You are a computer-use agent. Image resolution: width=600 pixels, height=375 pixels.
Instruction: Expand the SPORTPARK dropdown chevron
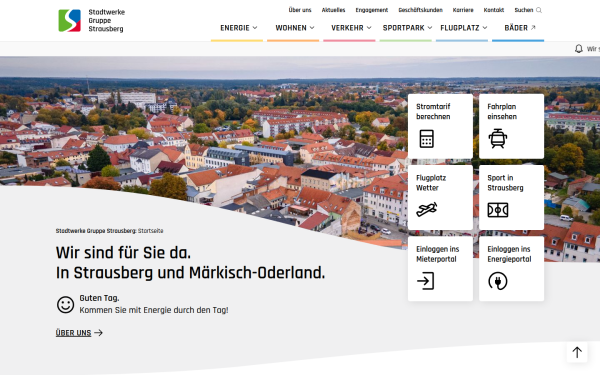pos(430,28)
